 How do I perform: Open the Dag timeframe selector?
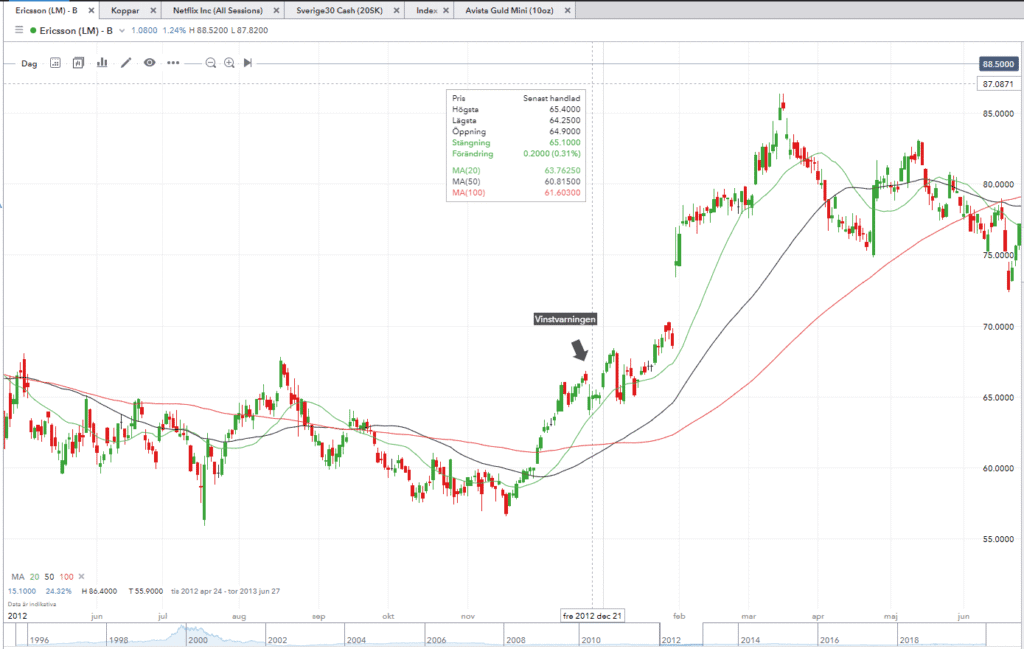29,63
